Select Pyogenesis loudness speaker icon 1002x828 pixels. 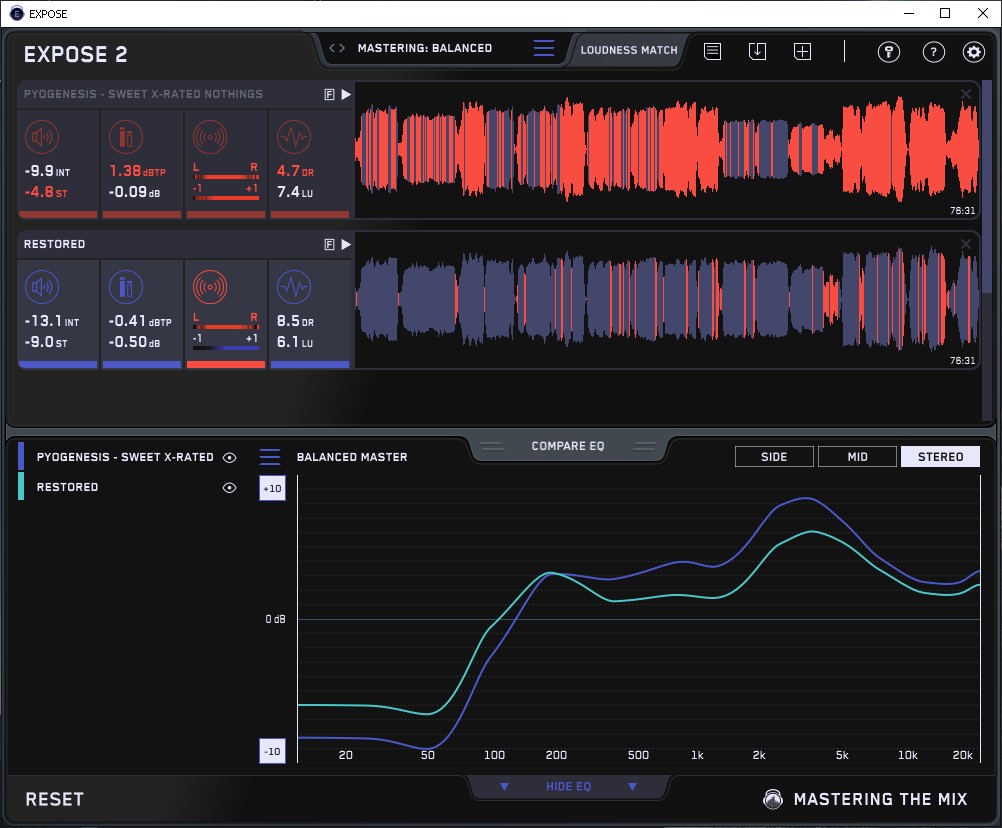[x=42, y=137]
